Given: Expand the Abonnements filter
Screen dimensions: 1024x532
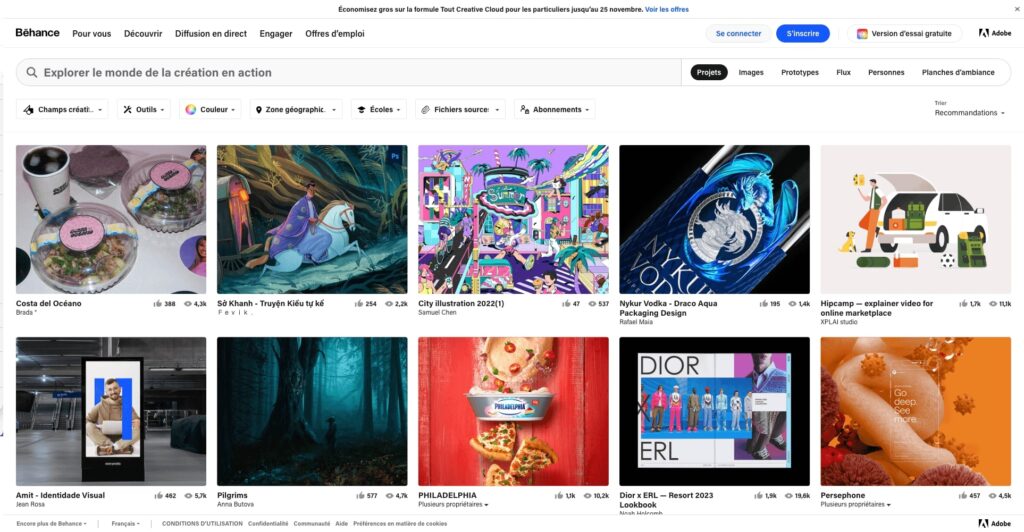Looking at the screenshot, I should pos(555,110).
